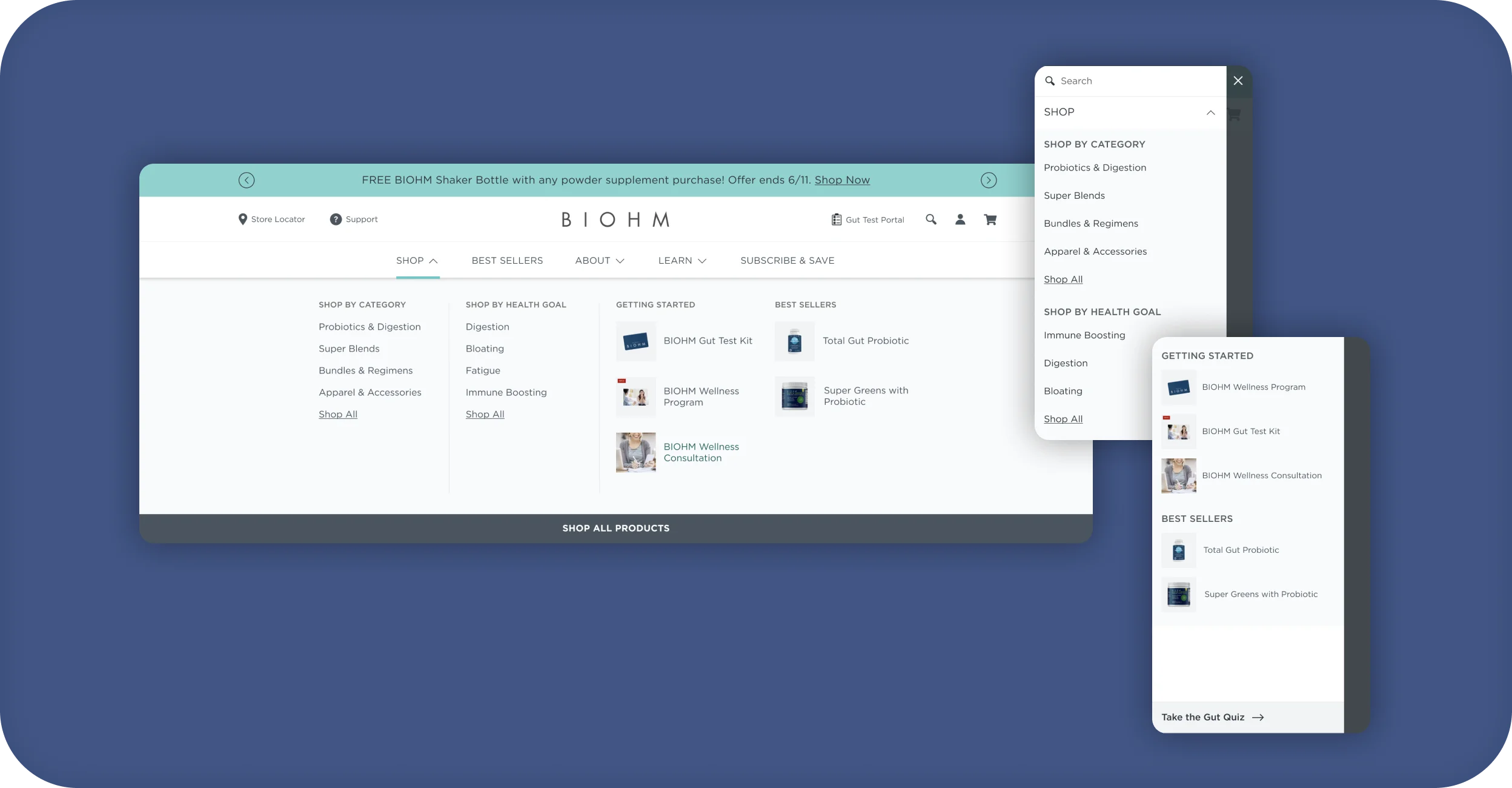Click the Support text link
1512x788 pixels.
[x=362, y=219]
